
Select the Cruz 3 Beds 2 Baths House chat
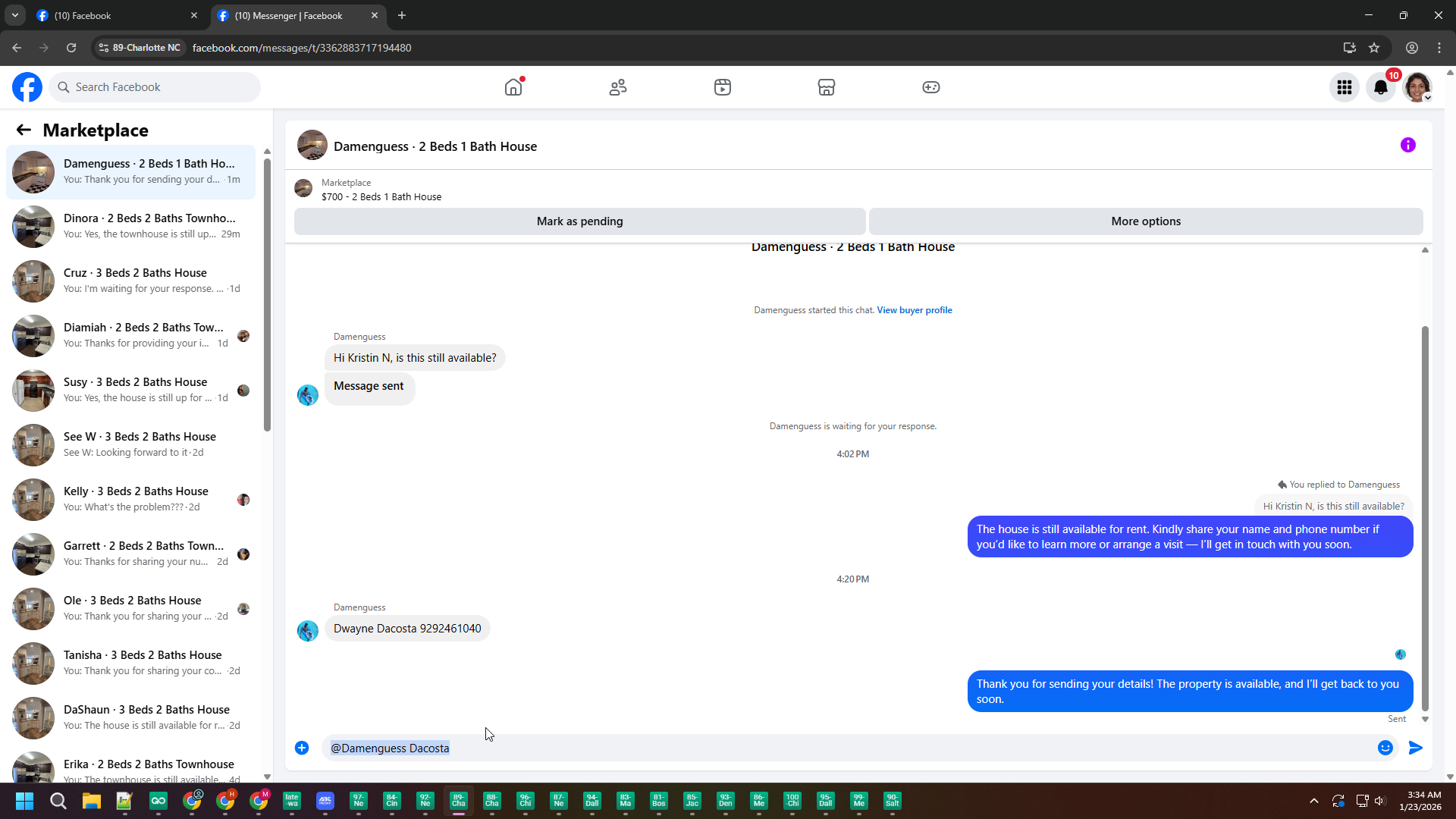click(131, 281)
